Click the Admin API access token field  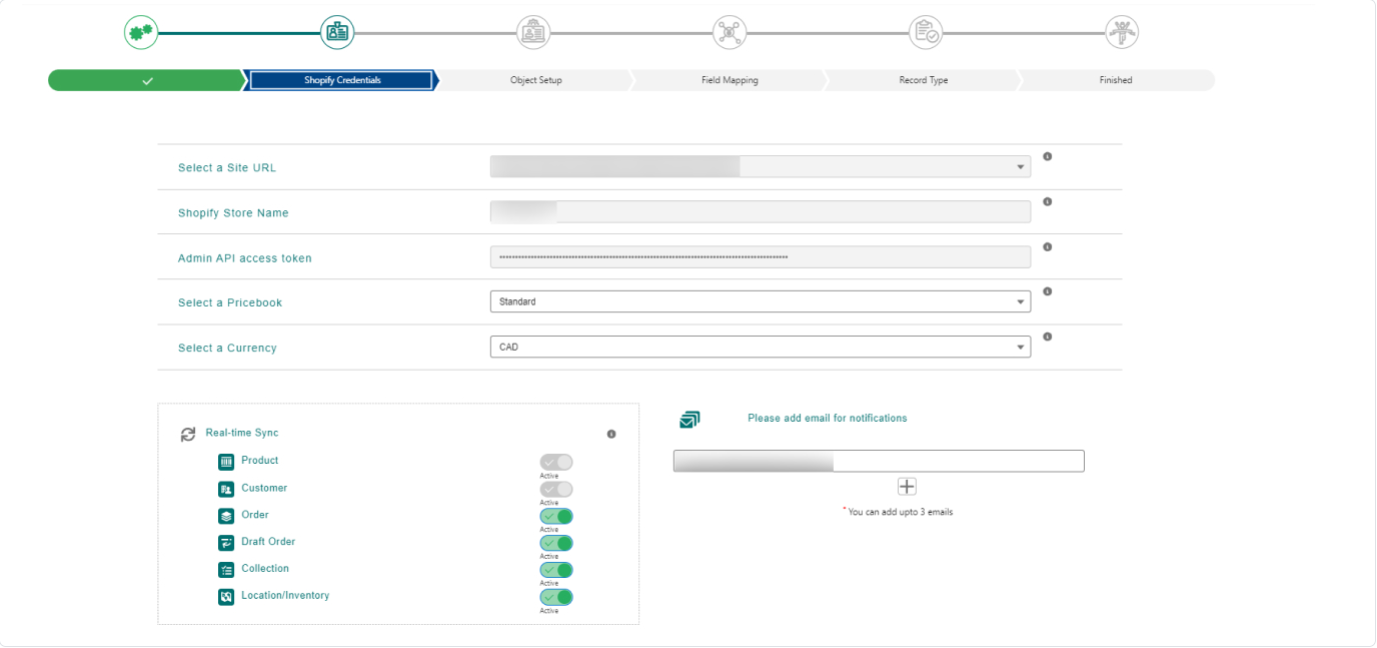pos(760,257)
